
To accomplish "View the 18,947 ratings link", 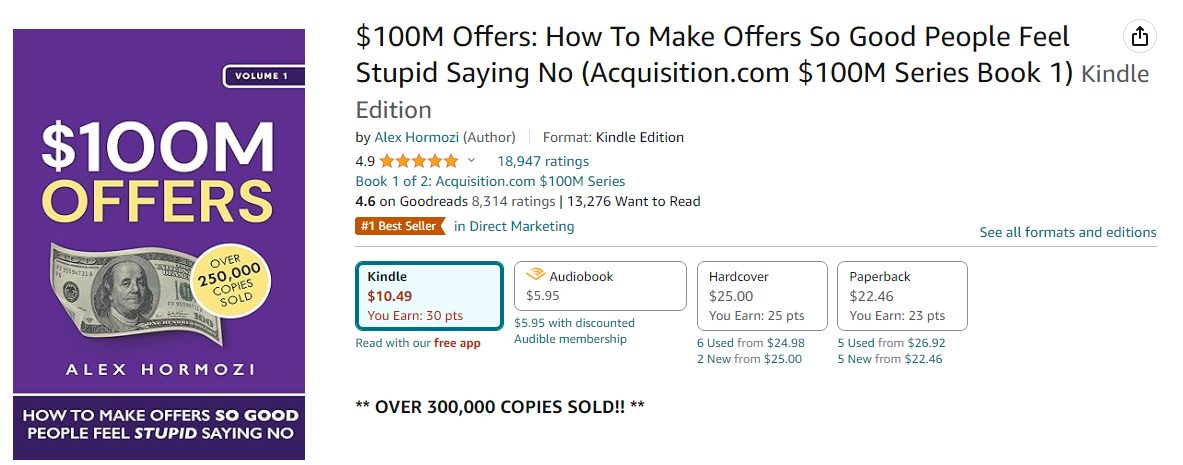I will [x=543, y=161].
